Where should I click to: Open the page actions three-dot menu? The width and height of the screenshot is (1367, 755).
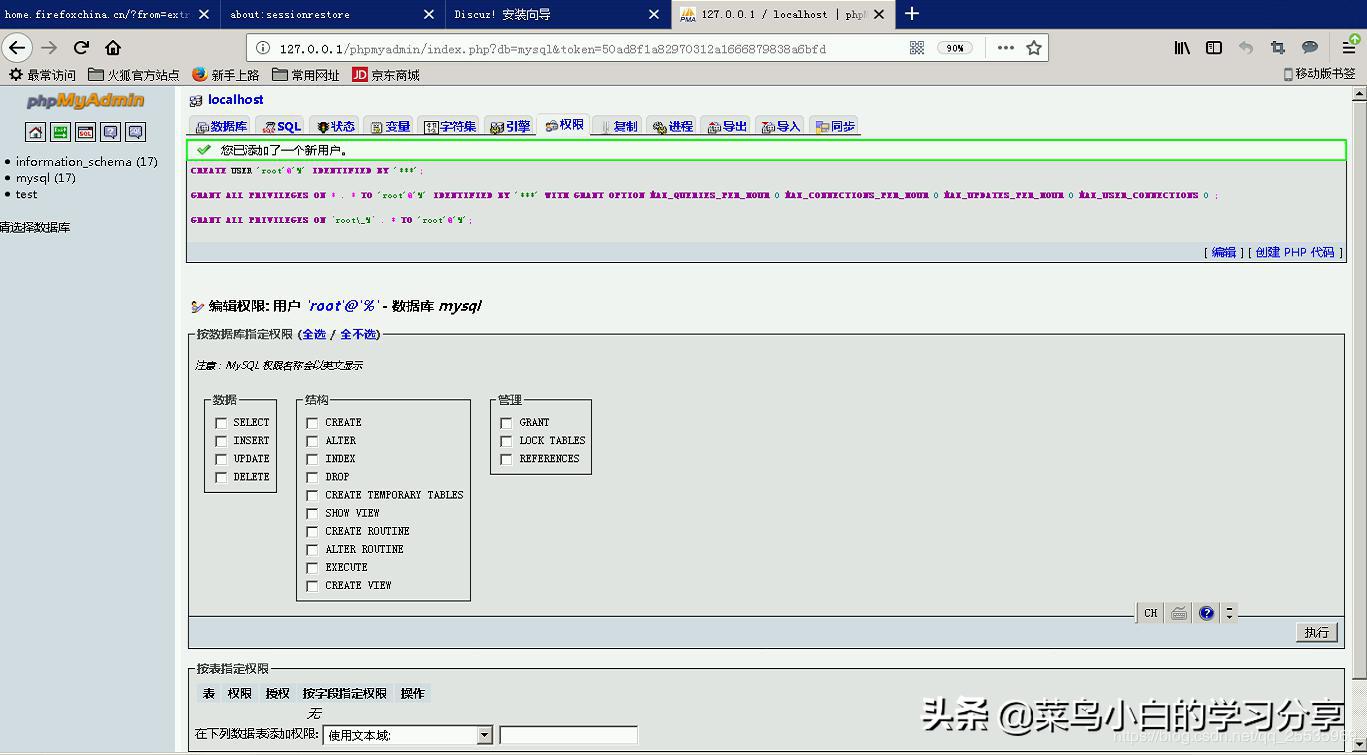(1006, 48)
